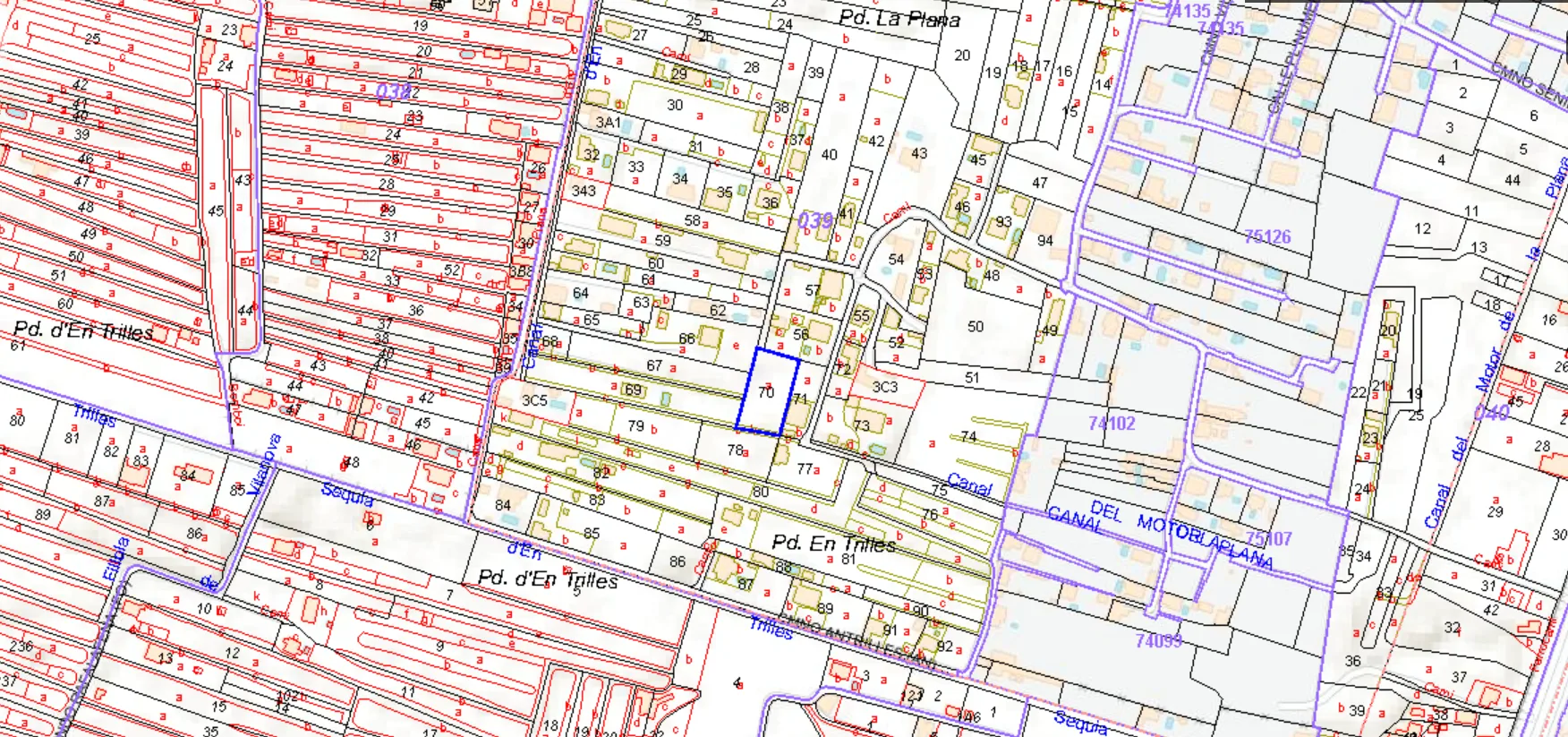
Task: Select parcel number 66
Action: [686, 339]
